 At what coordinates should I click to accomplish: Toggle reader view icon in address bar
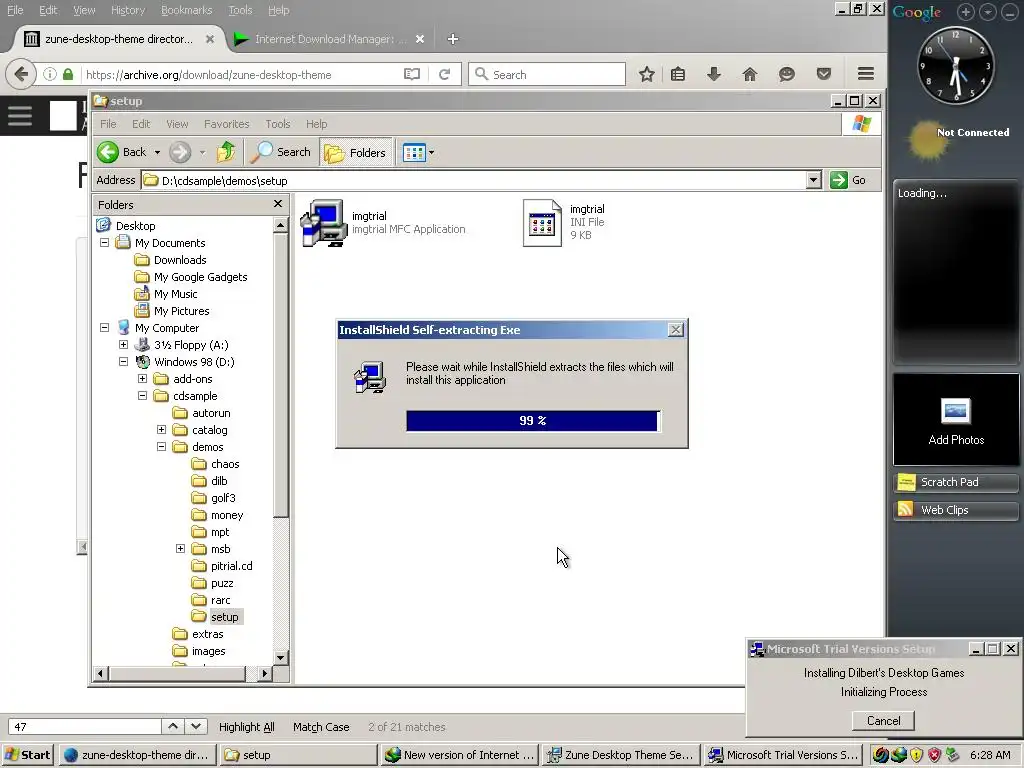point(412,74)
